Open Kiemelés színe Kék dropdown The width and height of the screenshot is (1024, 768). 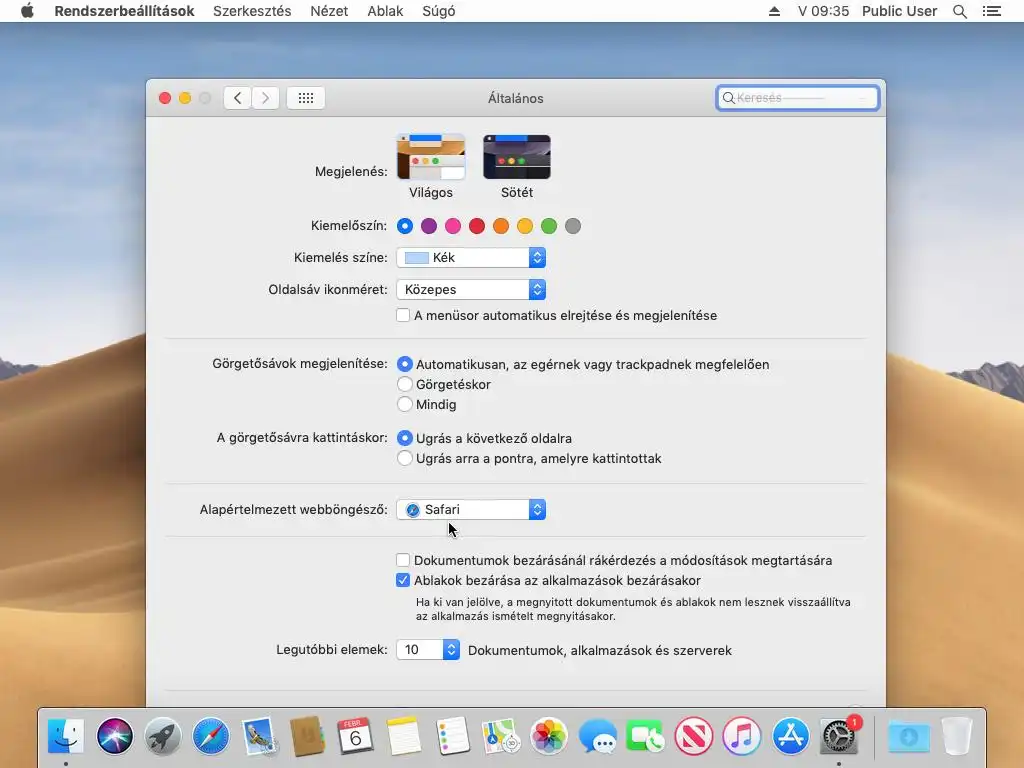pyautogui.click(x=471, y=257)
